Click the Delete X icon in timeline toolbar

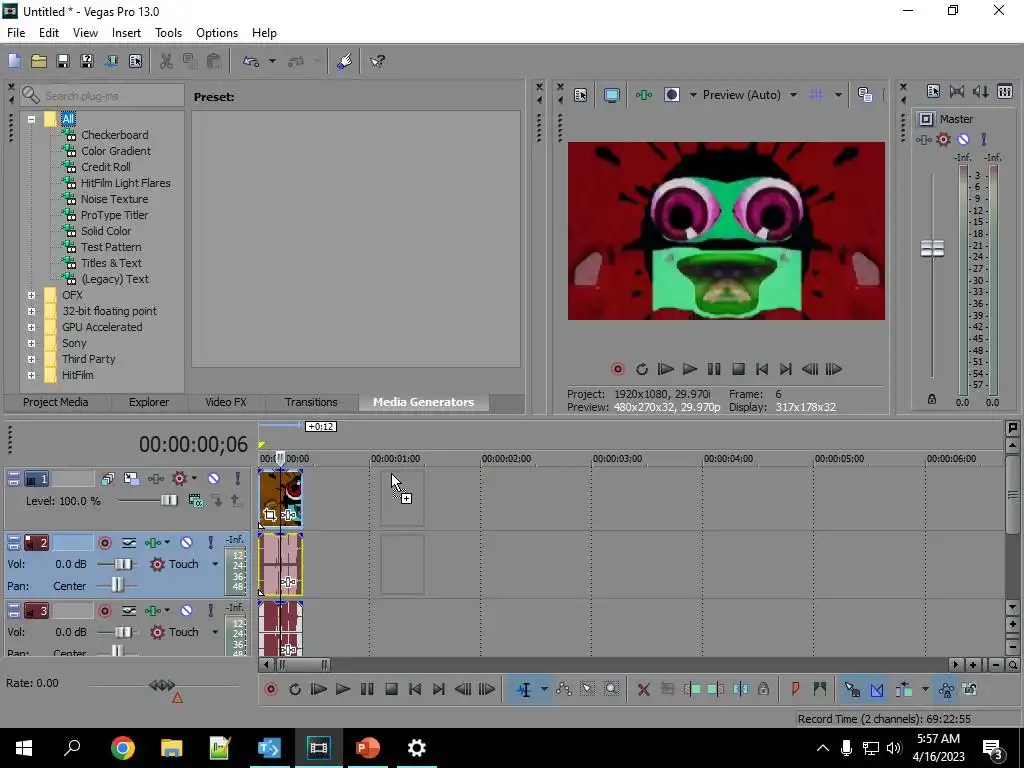click(643, 690)
